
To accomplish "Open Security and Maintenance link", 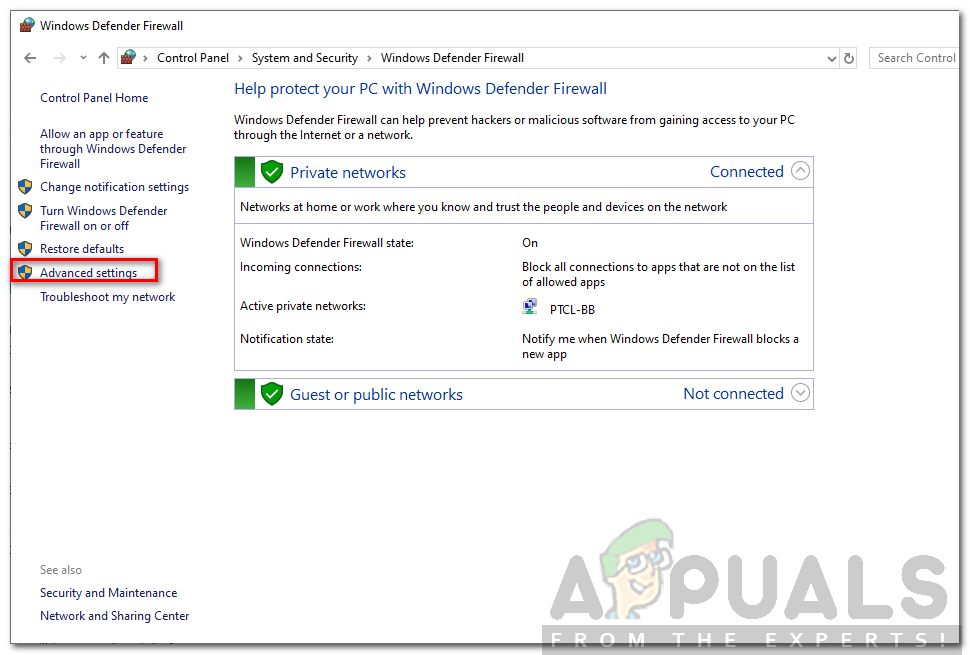I will point(108,593).
